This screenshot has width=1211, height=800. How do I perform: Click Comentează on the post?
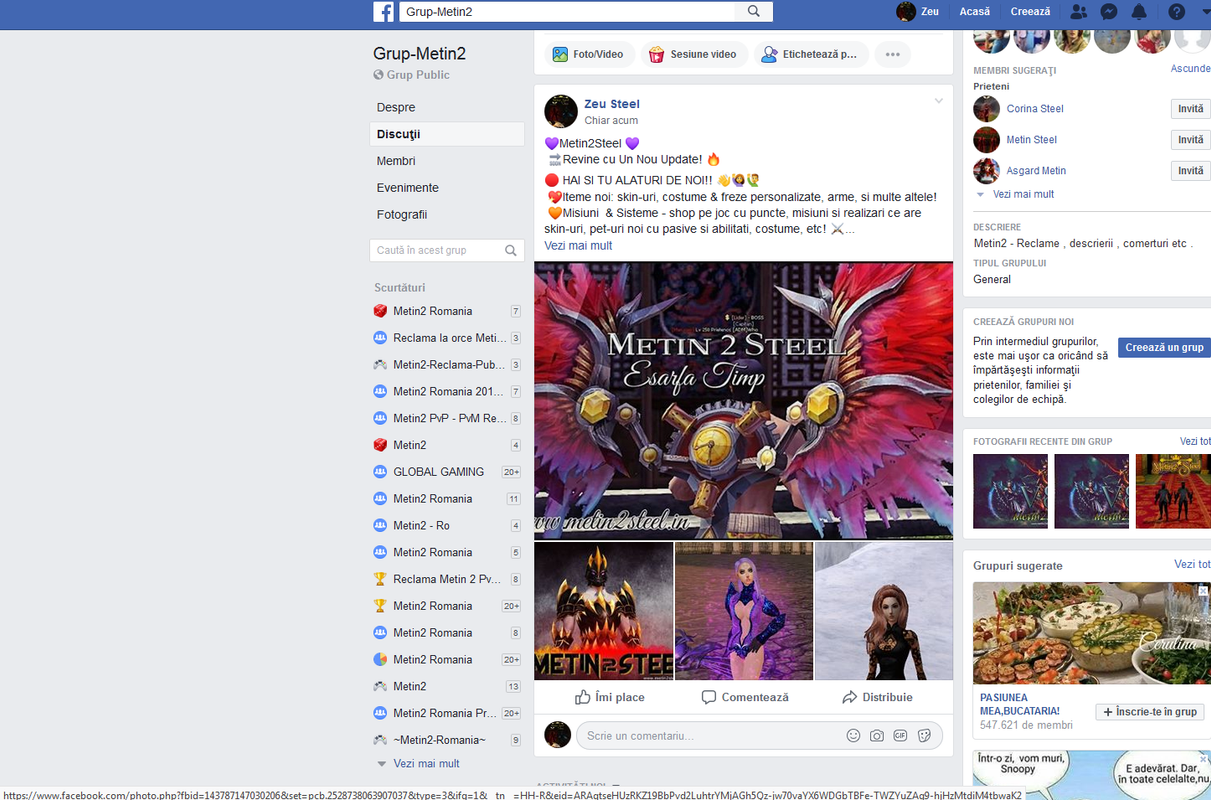tap(745, 697)
